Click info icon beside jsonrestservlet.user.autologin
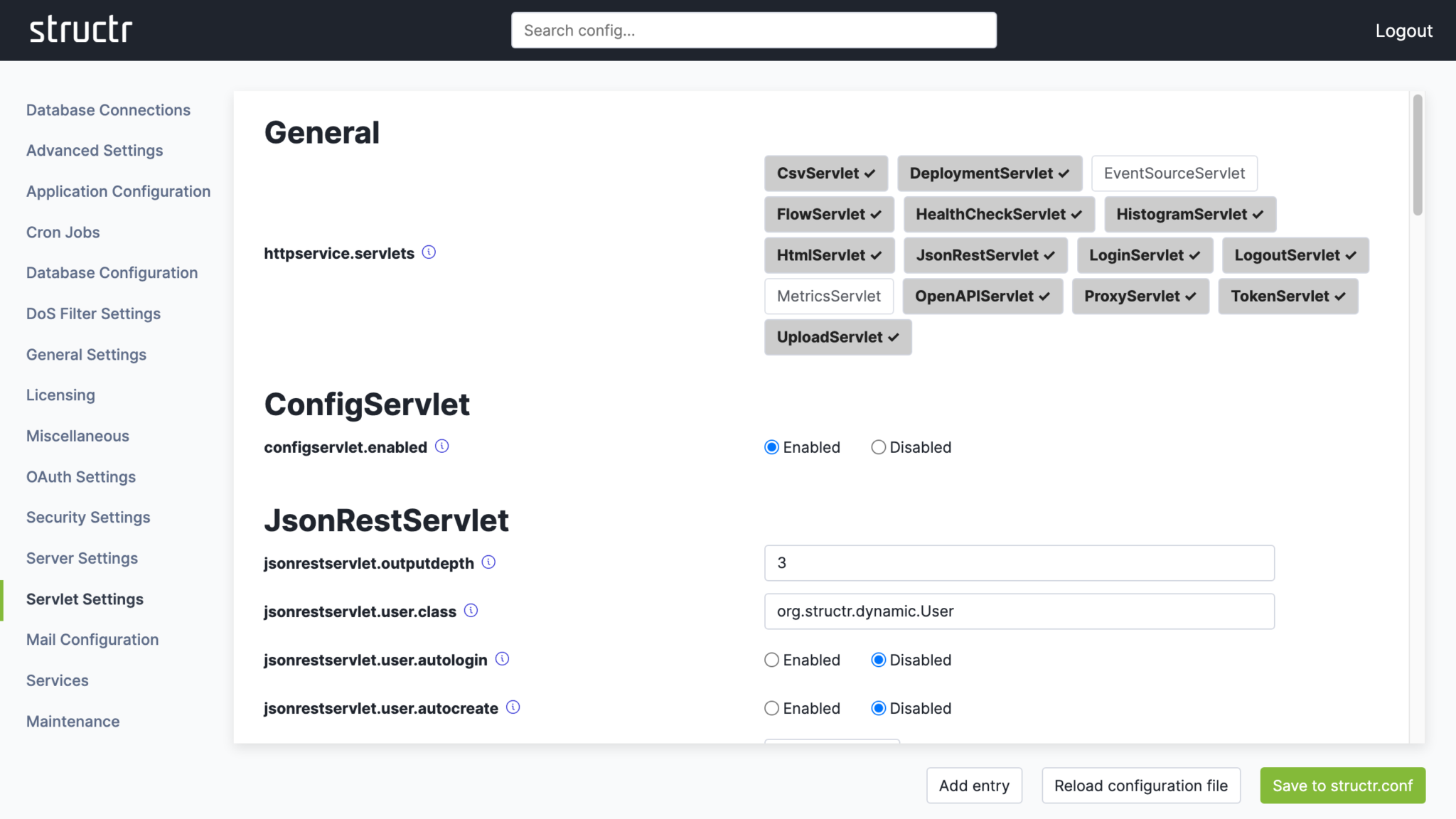The height and width of the screenshot is (819, 1456). click(502, 659)
